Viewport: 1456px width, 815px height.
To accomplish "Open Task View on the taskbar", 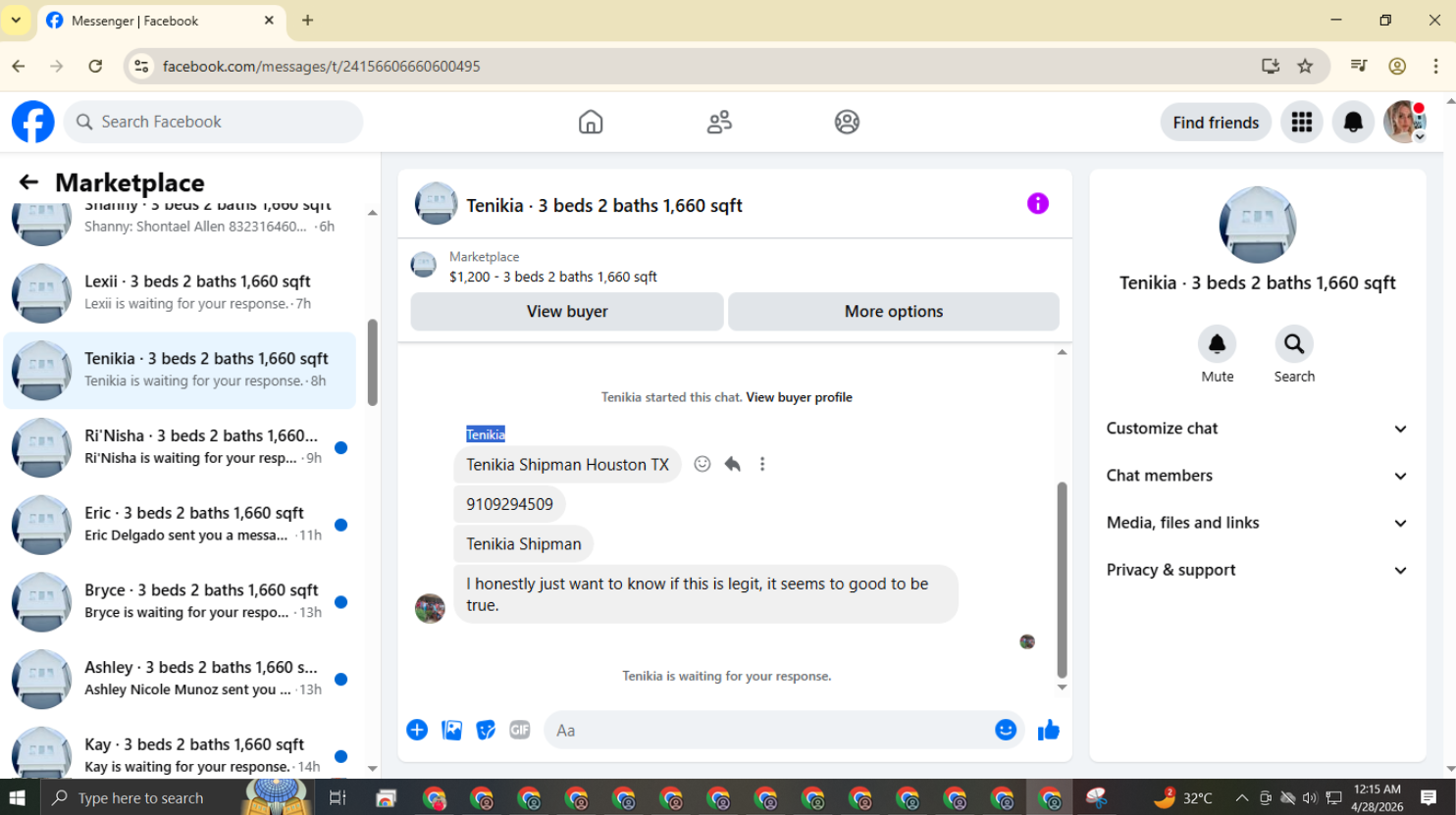I will (x=338, y=797).
